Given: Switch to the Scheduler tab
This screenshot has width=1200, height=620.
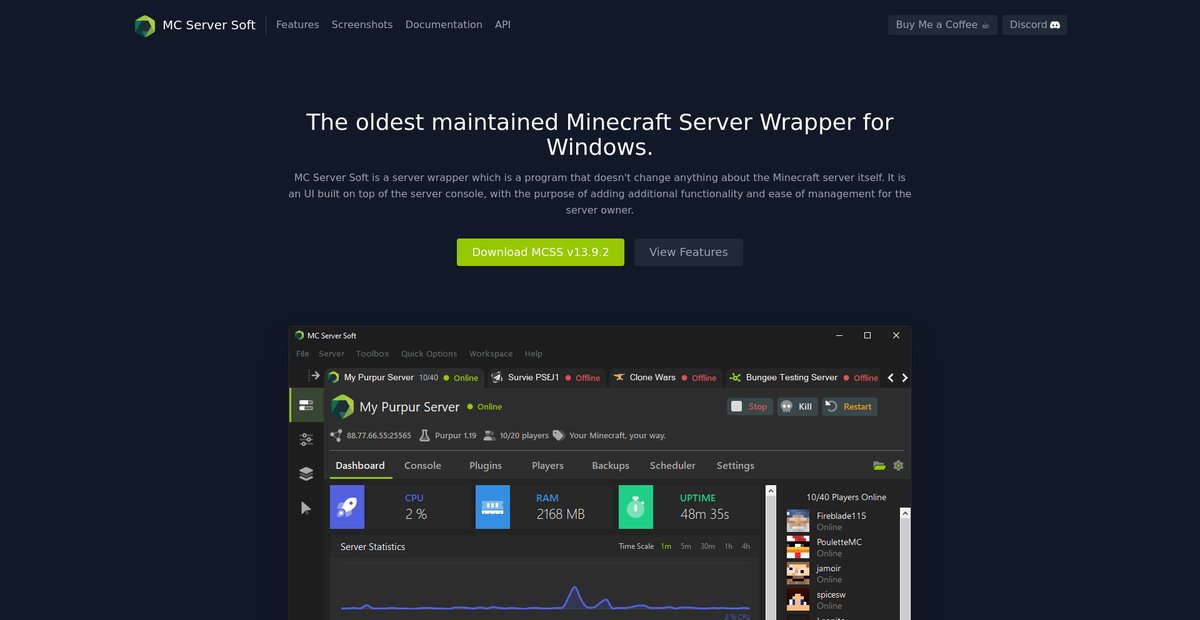Looking at the screenshot, I should click(x=673, y=466).
